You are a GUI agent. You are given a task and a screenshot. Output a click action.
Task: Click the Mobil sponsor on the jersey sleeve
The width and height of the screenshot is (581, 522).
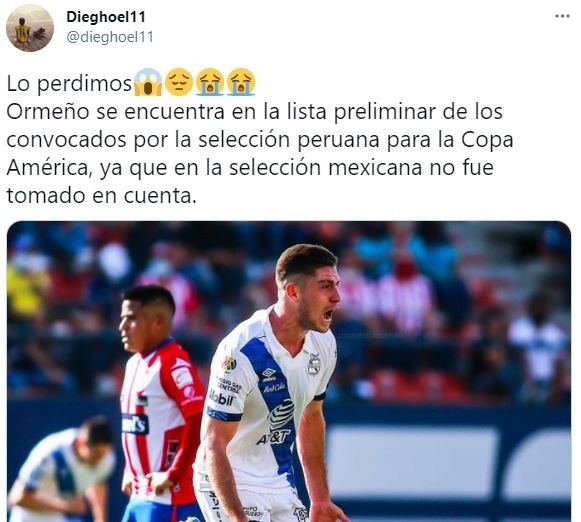click(x=222, y=398)
